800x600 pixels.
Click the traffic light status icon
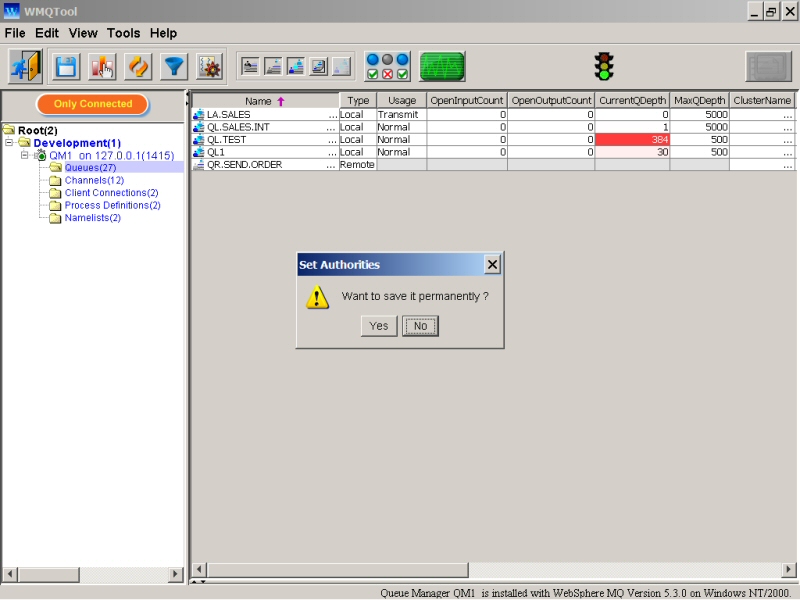604,67
